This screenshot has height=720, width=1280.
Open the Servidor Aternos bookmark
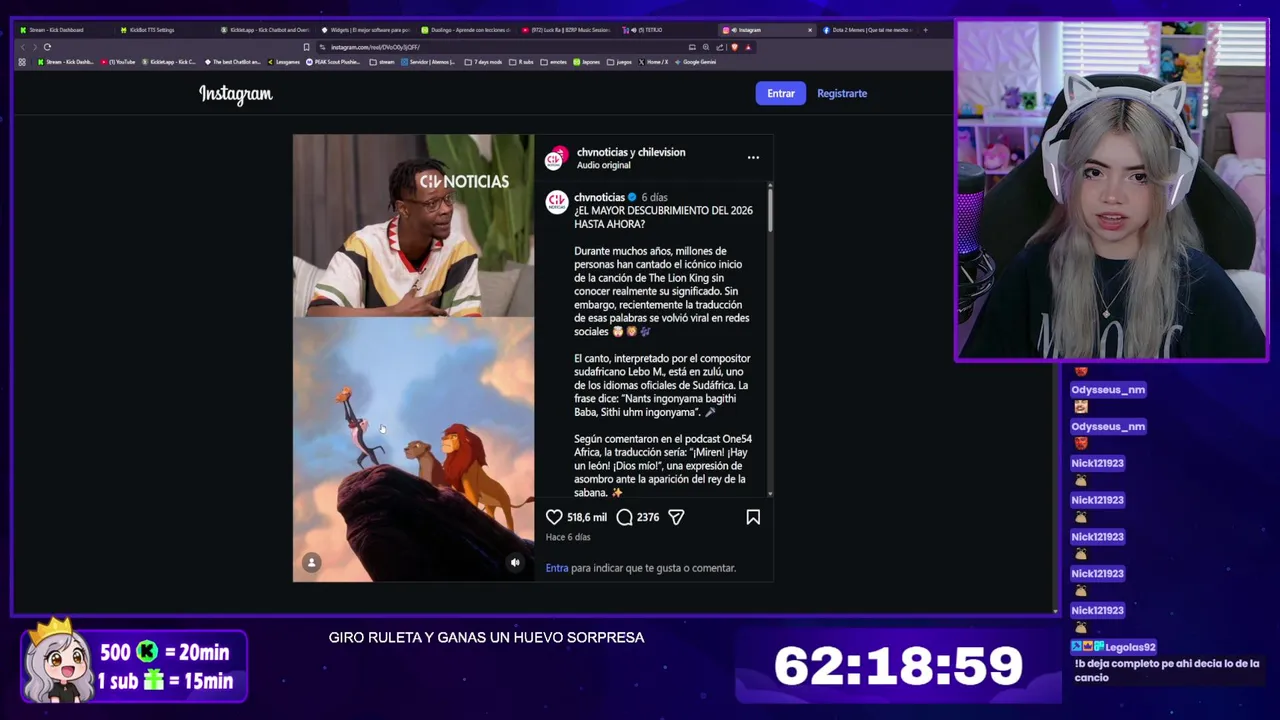click(x=428, y=62)
